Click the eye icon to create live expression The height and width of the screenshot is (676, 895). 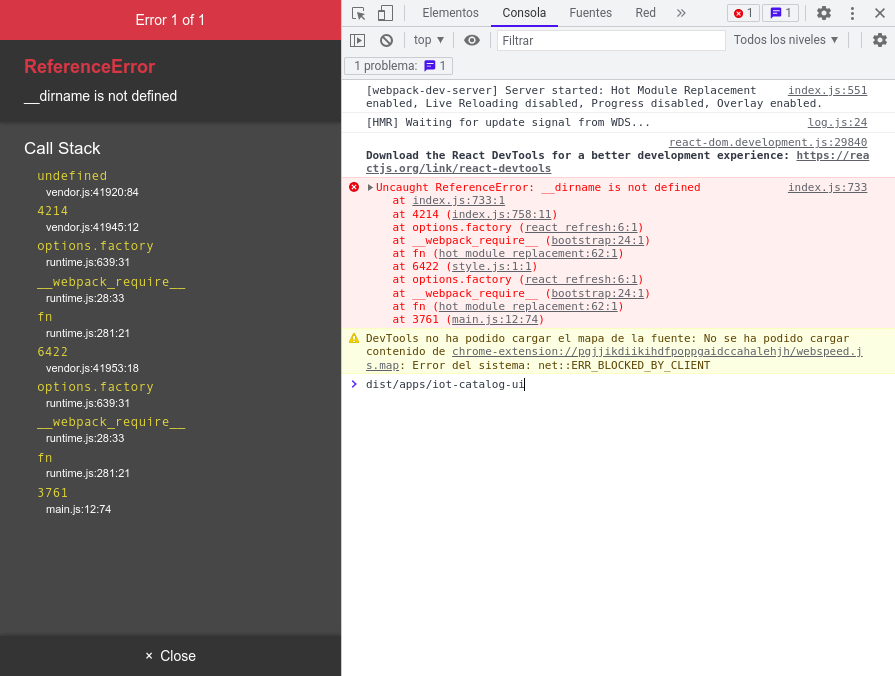pyautogui.click(x=469, y=40)
